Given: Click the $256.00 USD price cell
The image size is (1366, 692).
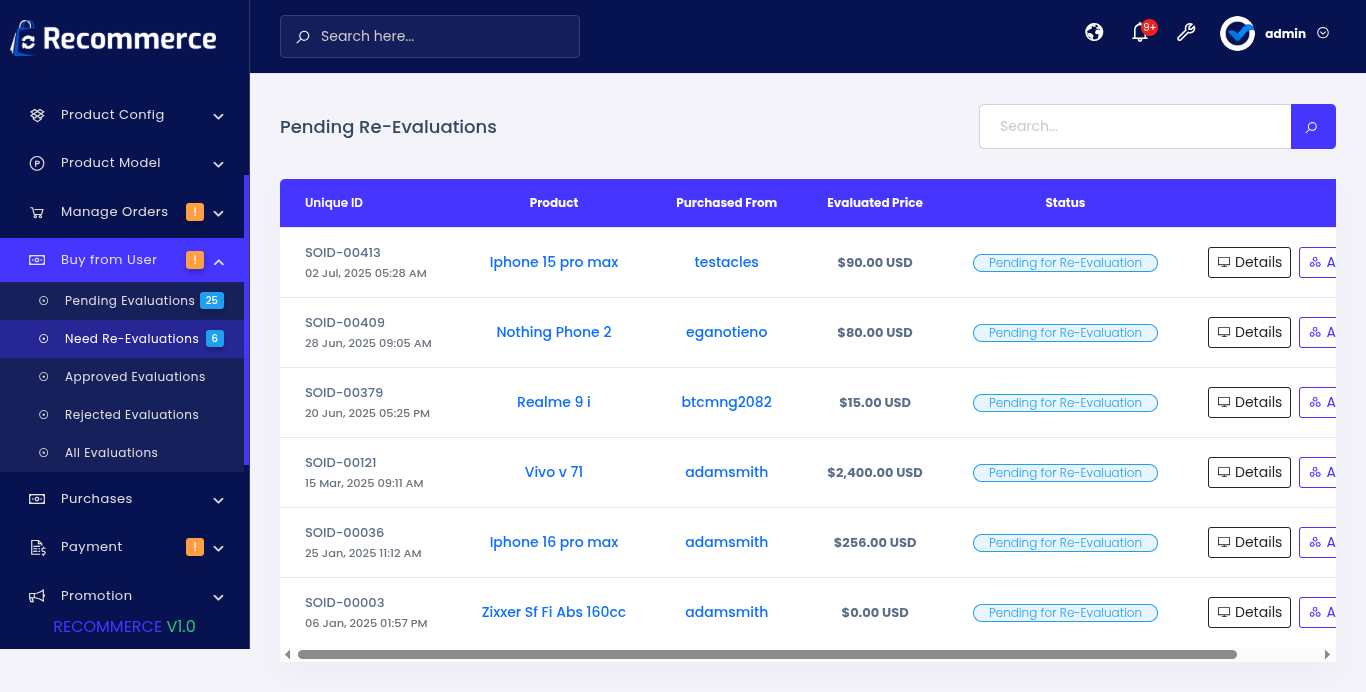Looking at the screenshot, I should pos(875,542).
